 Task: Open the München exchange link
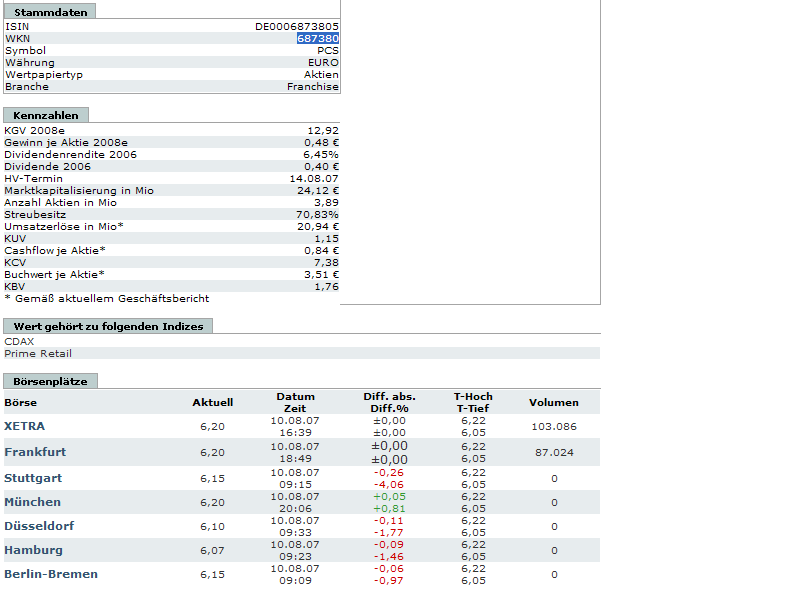(32, 502)
